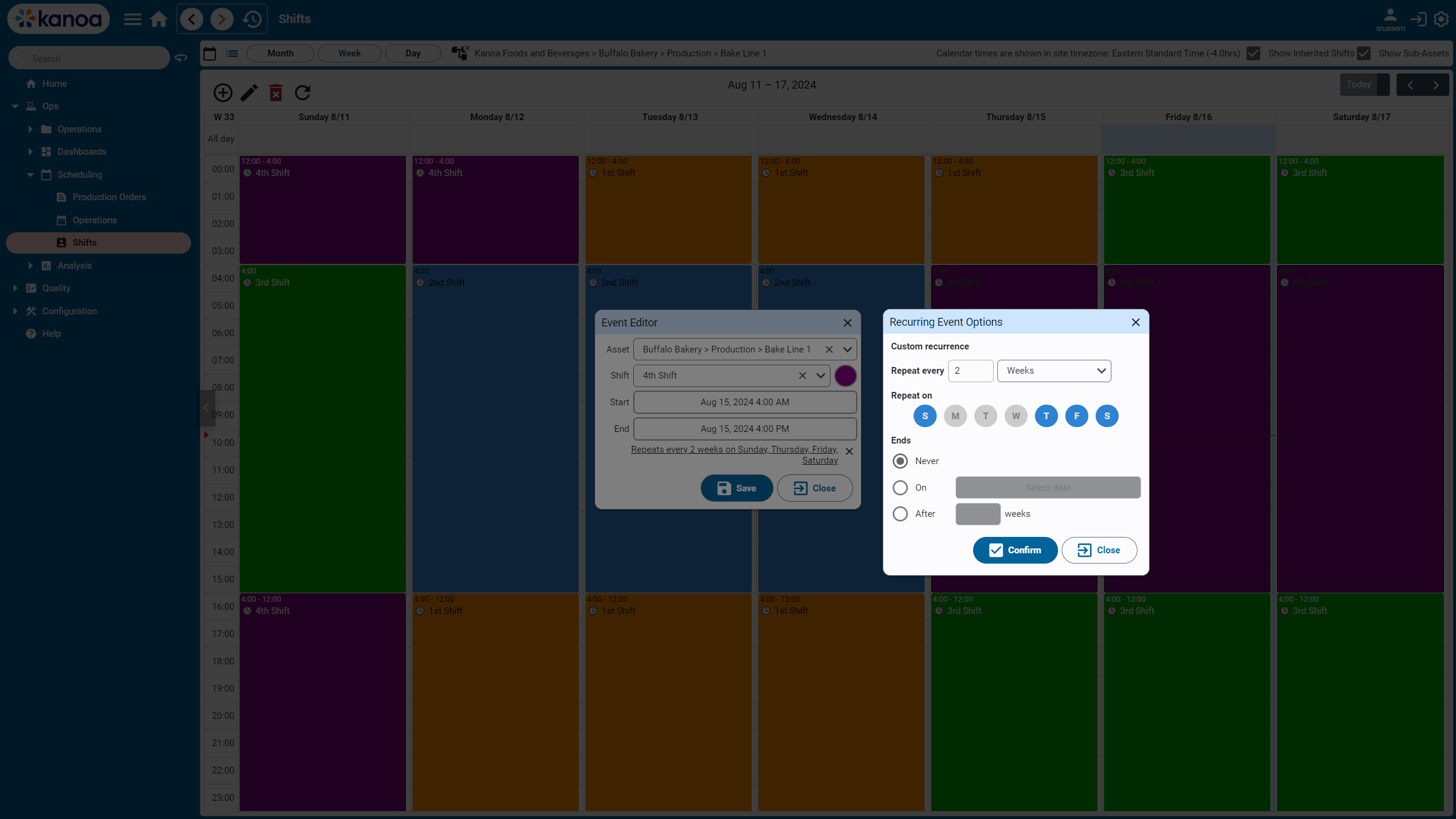
Task: Open the Shift selection dropdown arrow
Action: (821, 376)
